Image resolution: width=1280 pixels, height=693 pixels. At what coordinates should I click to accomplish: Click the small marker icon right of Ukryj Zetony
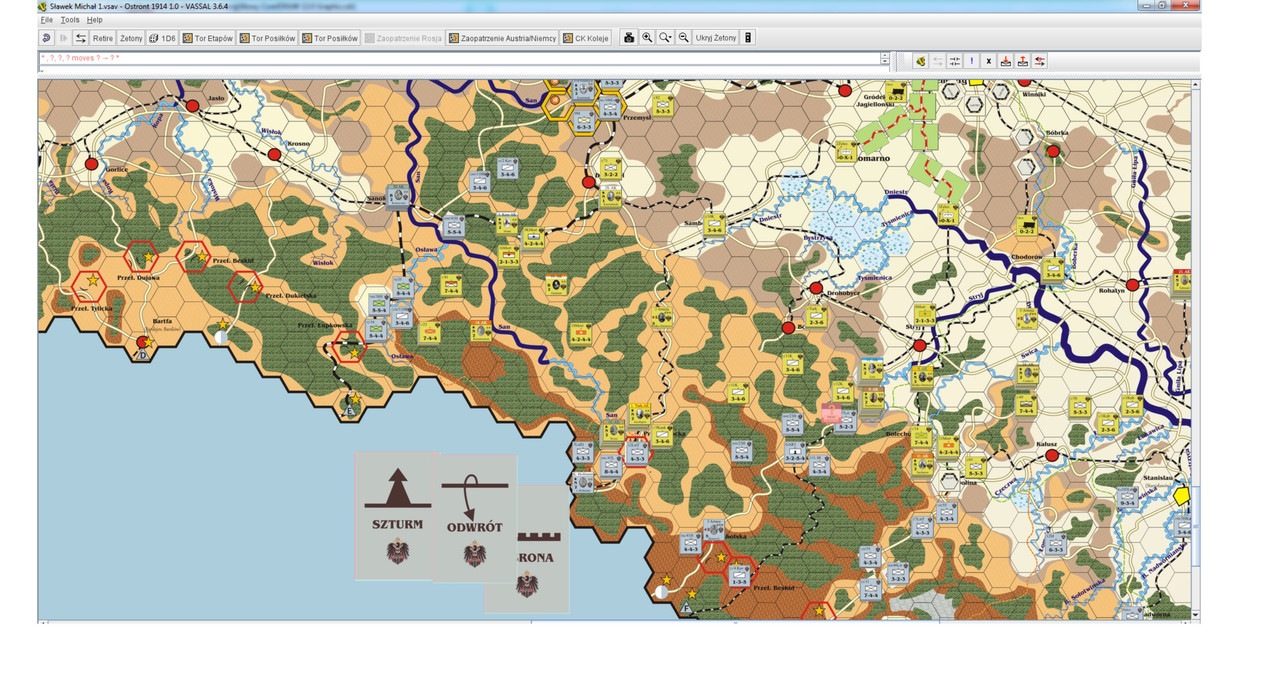(x=748, y=38)
